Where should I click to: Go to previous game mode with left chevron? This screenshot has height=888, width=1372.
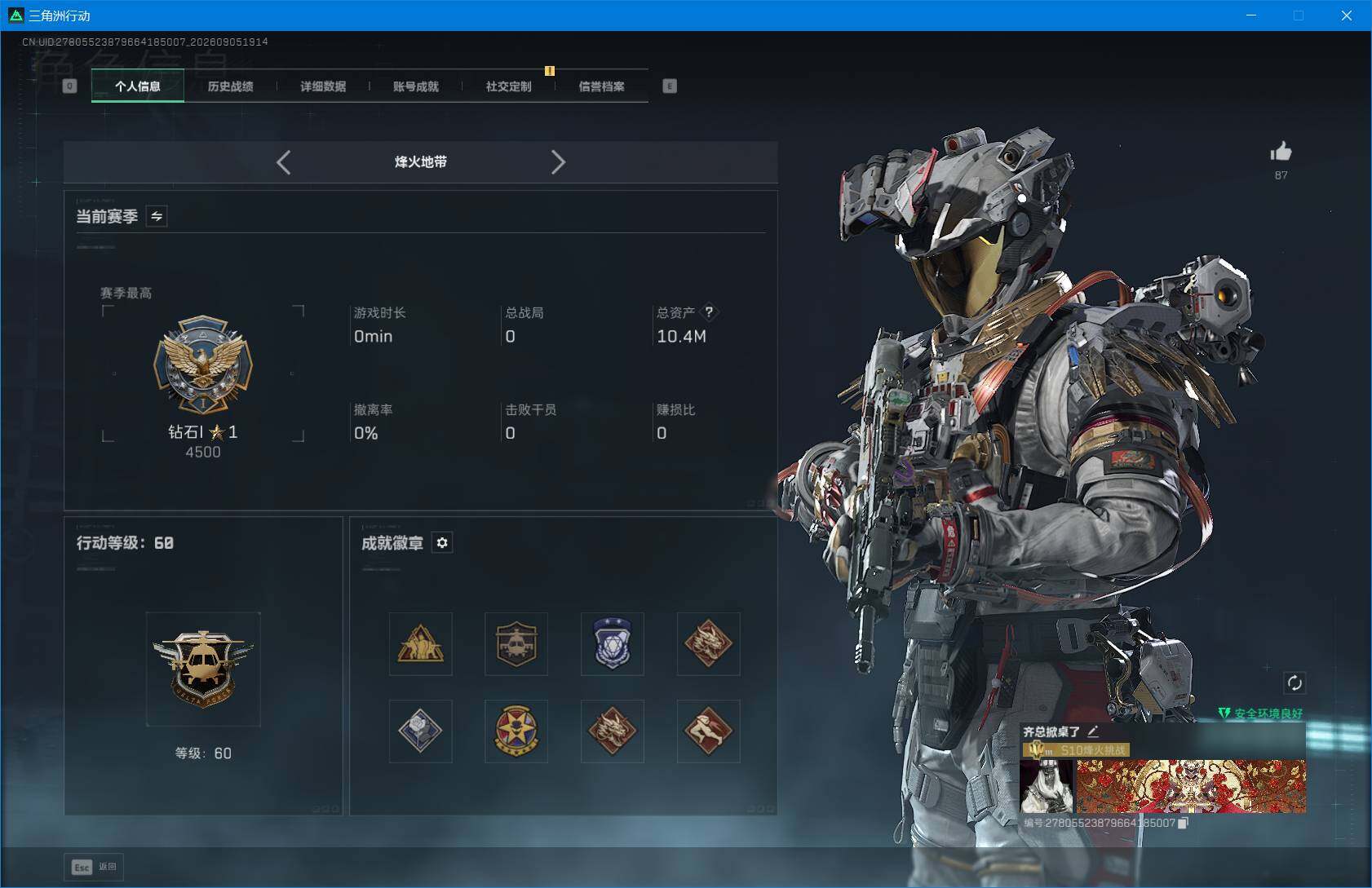click(283, 162)
